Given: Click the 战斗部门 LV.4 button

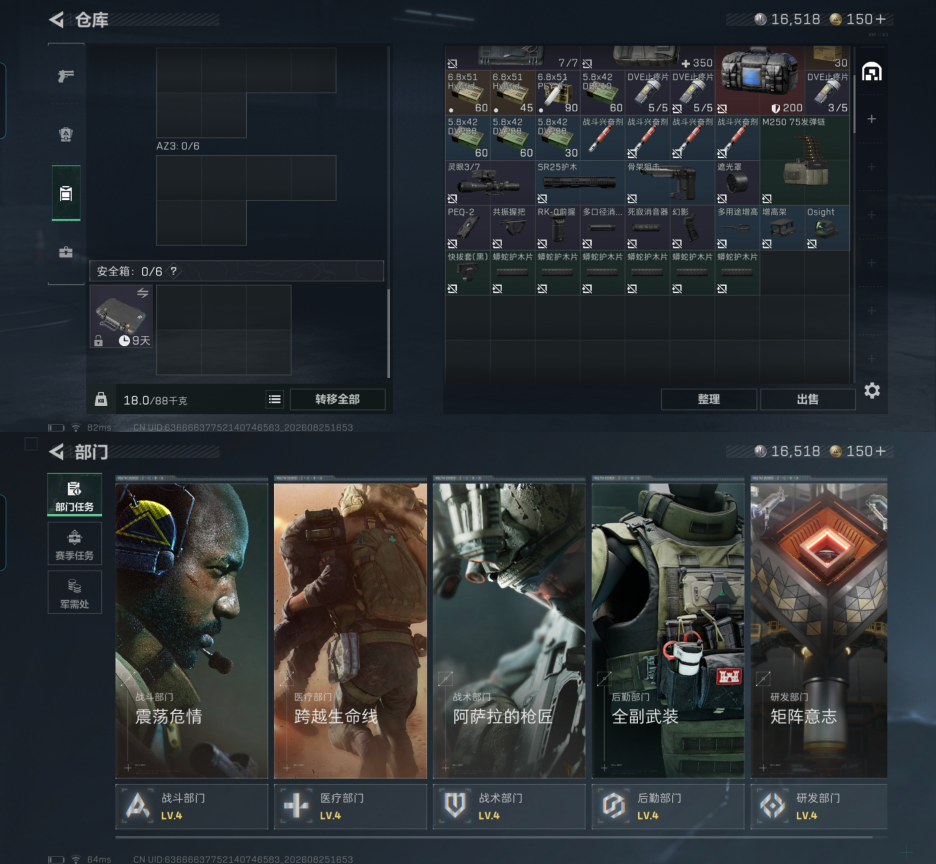Looking at the screenshot, I should pyautogui.click(x=192, y=806).
